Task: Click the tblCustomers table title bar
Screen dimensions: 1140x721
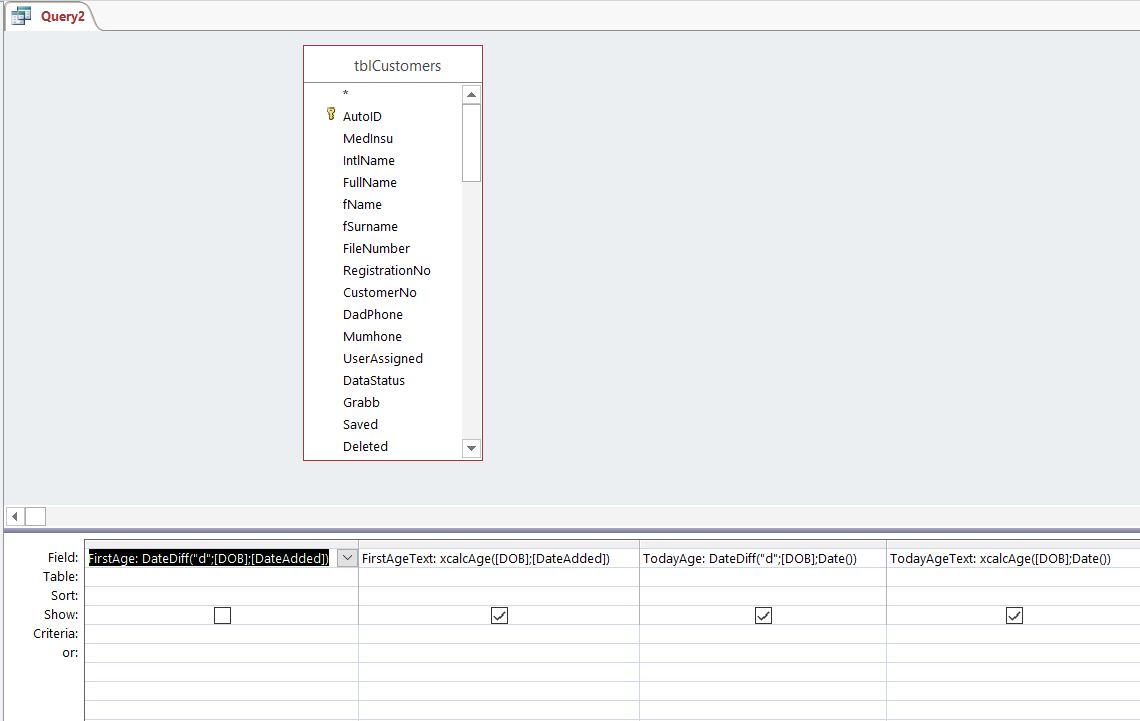Action: tap(393, 65)
